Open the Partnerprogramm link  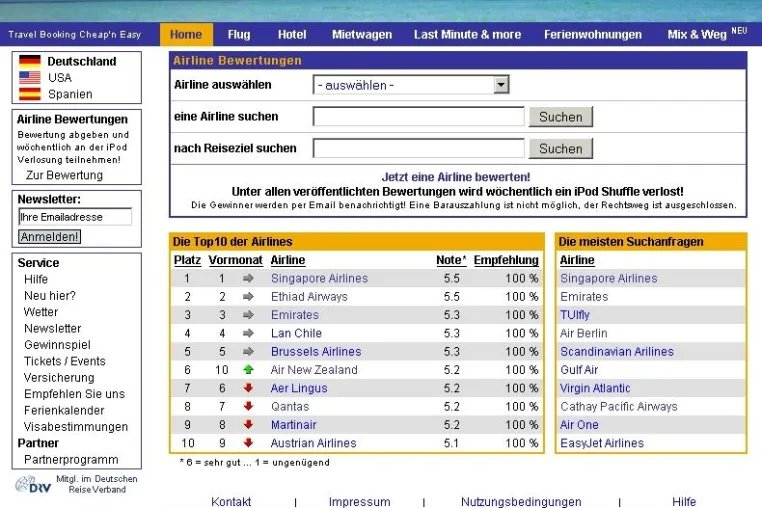coord(71,459)
